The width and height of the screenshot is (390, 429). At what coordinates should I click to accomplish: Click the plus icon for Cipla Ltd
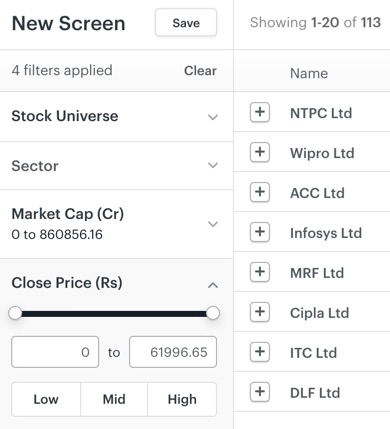tap(260, 312)
